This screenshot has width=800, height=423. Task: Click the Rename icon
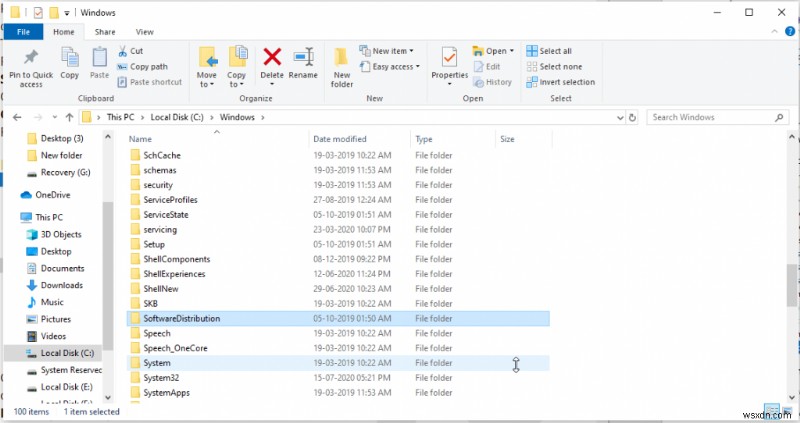[304, 57]
